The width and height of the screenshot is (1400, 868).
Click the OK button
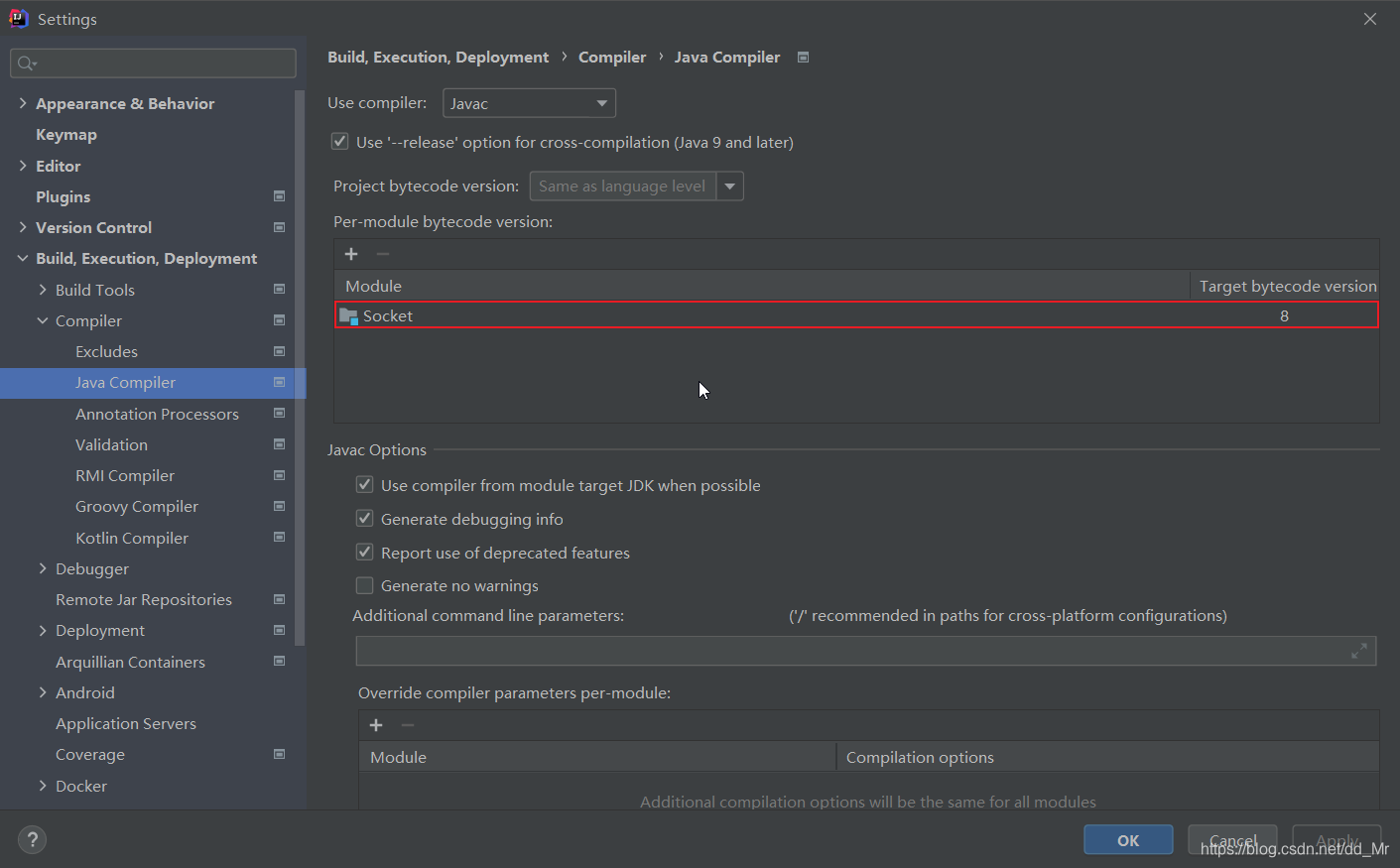click(1128, 840)
